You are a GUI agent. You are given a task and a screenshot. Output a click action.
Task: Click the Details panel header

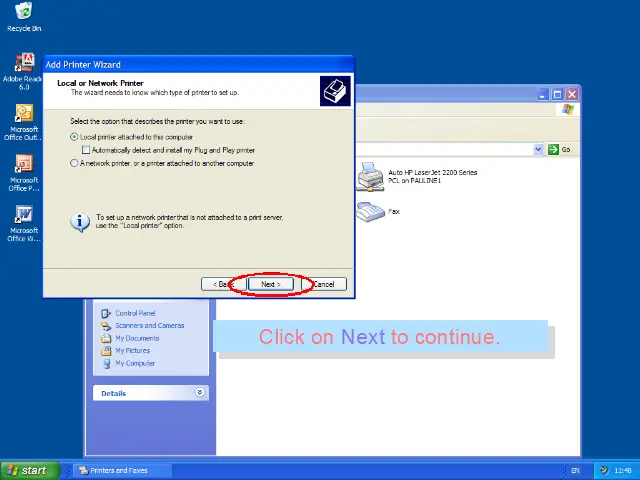[x=151, y=393]
